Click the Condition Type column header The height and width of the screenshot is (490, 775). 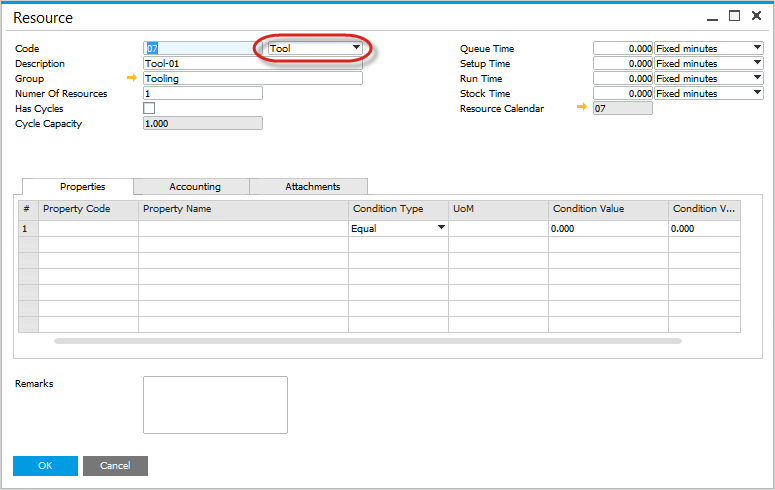coord(398,209)
